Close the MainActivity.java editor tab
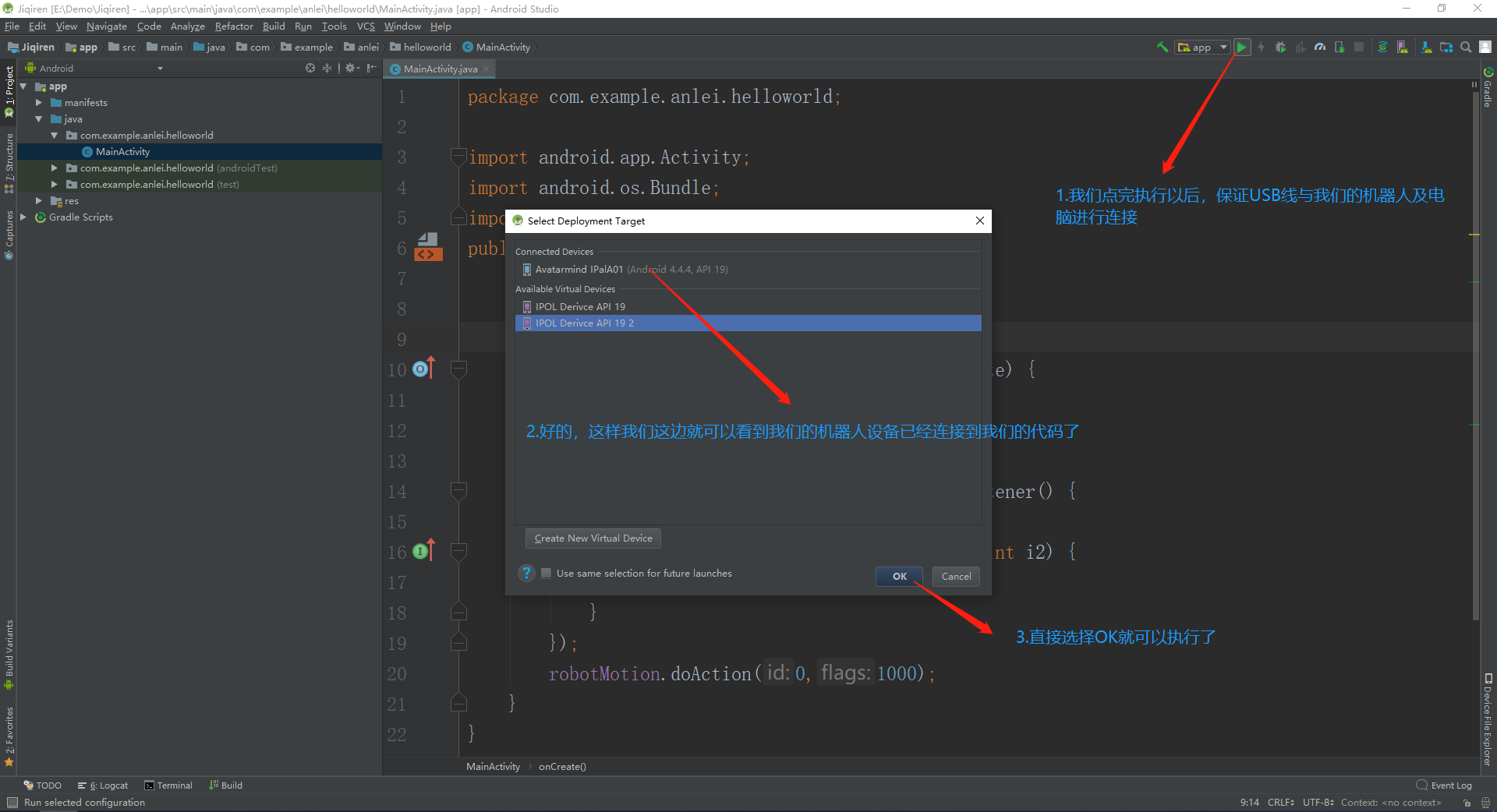1497x812 pixels. click(487, 69)
